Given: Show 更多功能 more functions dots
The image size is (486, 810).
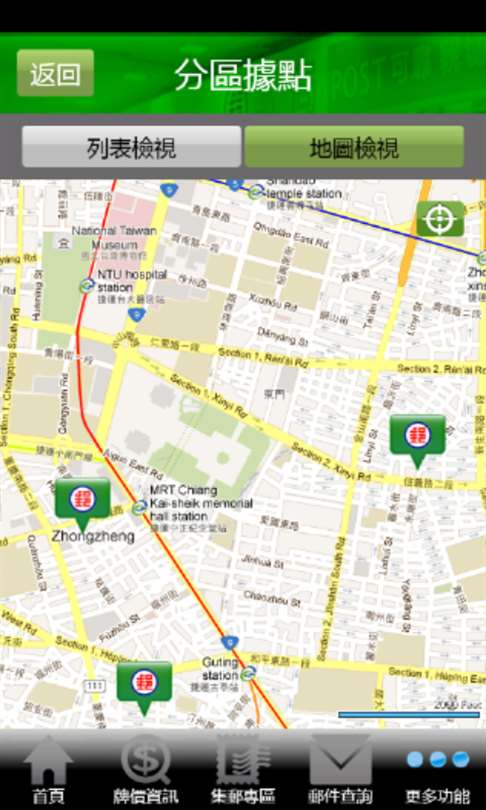Looking at the screenshot, I should (437, 769).
